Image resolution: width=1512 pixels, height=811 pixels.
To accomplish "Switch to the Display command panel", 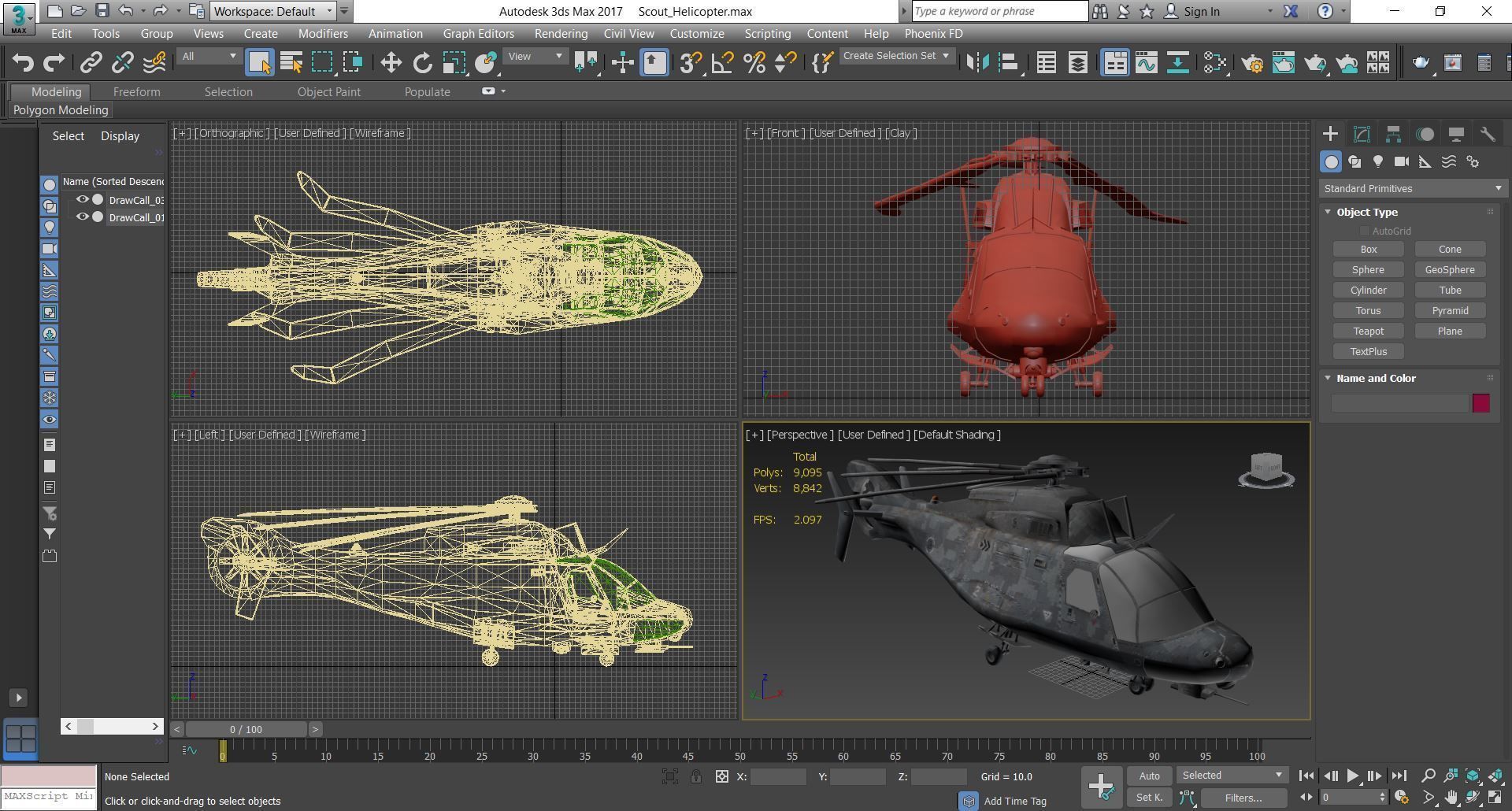I will tap(1456, 134).
